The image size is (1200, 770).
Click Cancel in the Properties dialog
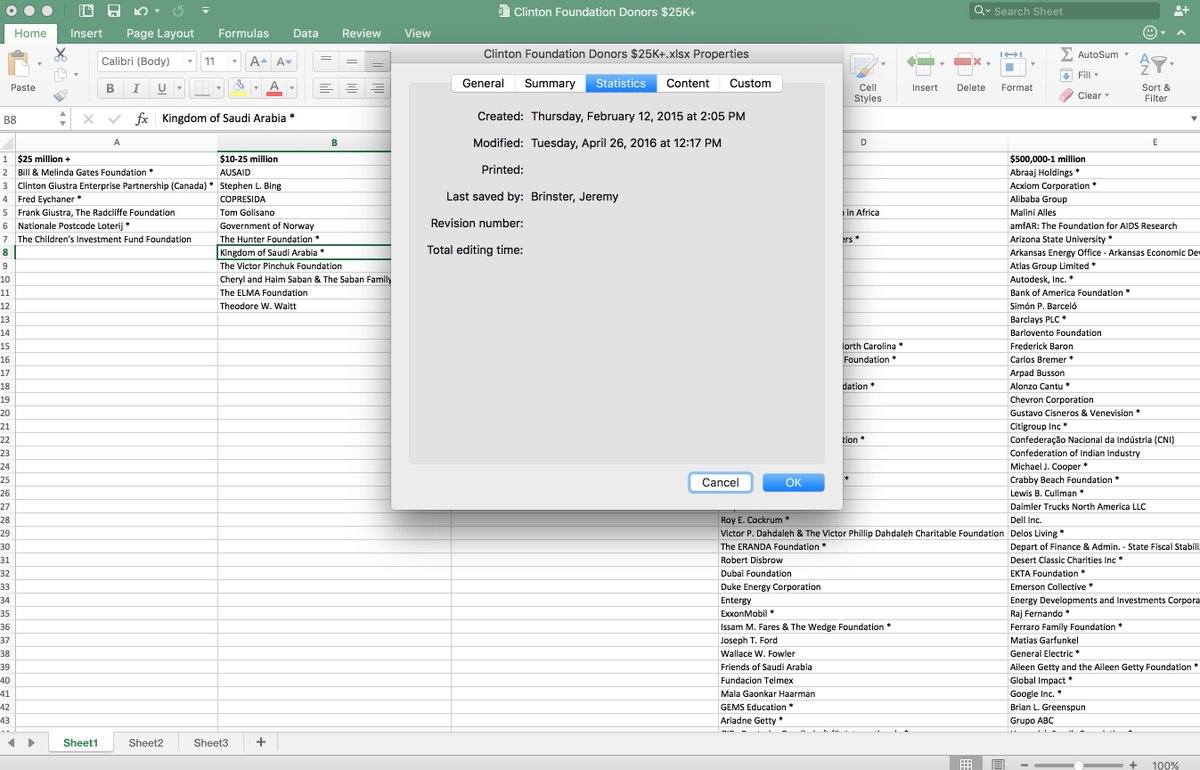[720, 482]
